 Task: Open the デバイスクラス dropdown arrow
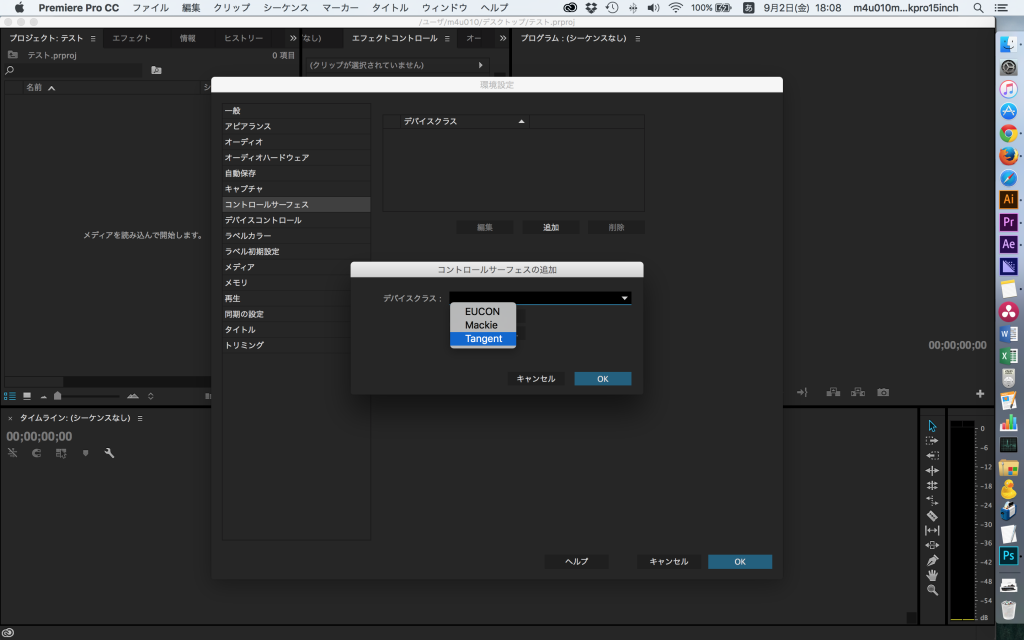point(624,298)
